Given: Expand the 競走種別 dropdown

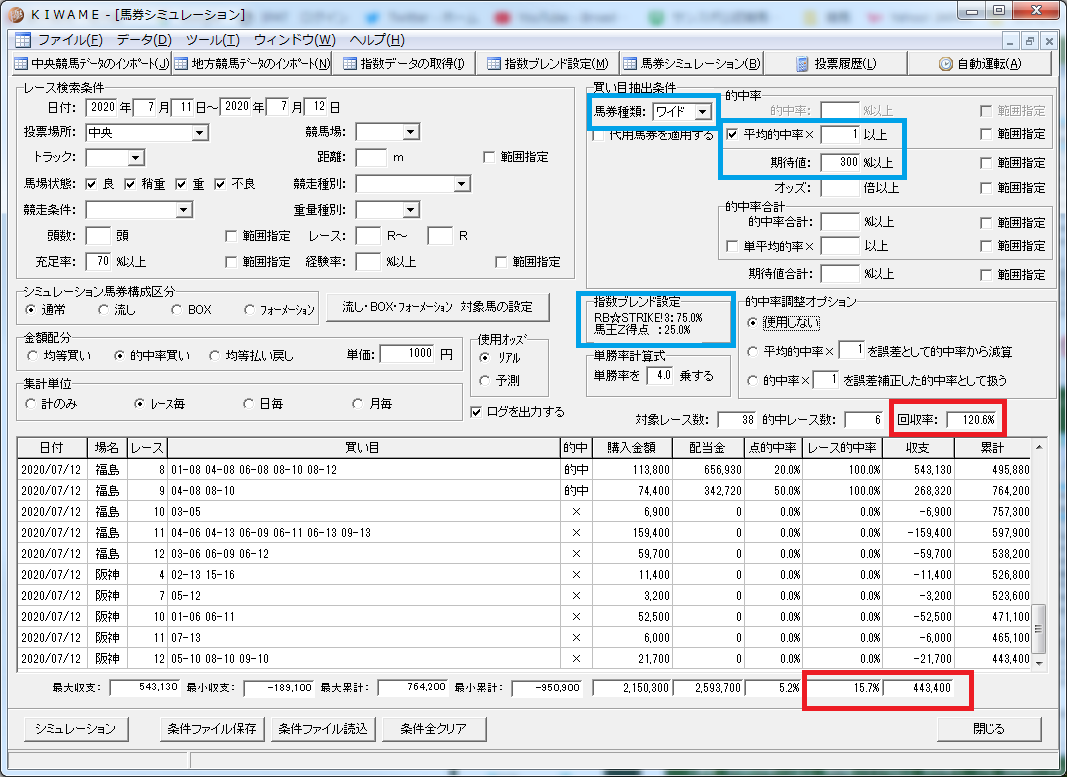Looking at the screenshot, I should pyautogui.click(x=461, y=184).
